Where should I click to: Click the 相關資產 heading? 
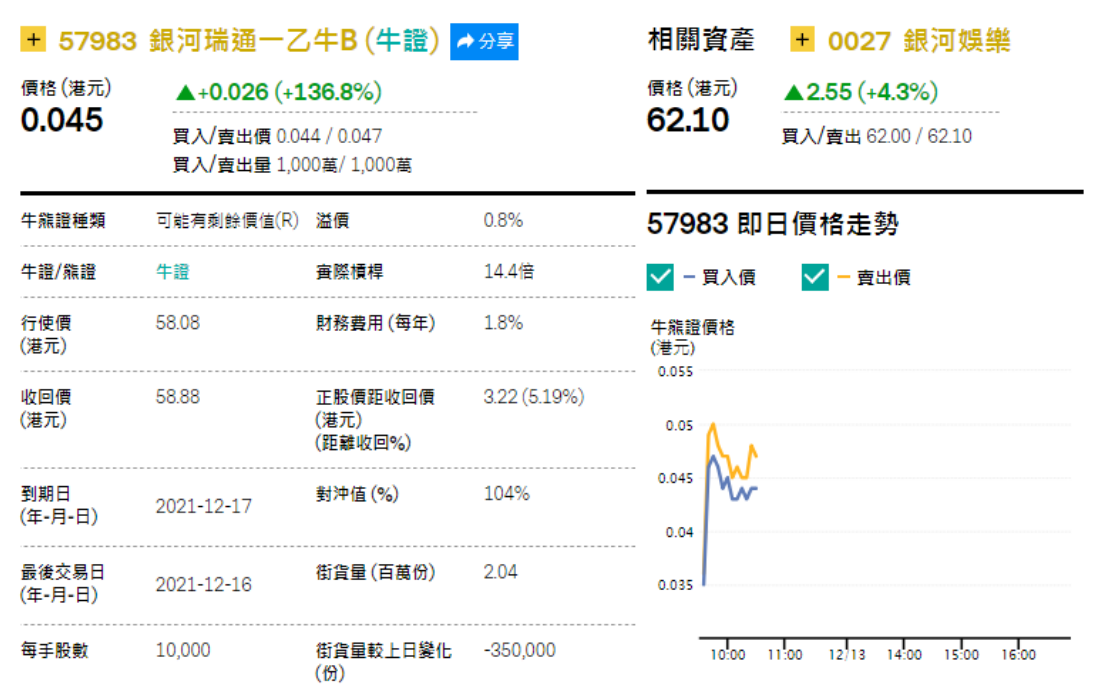click(701, 40)
